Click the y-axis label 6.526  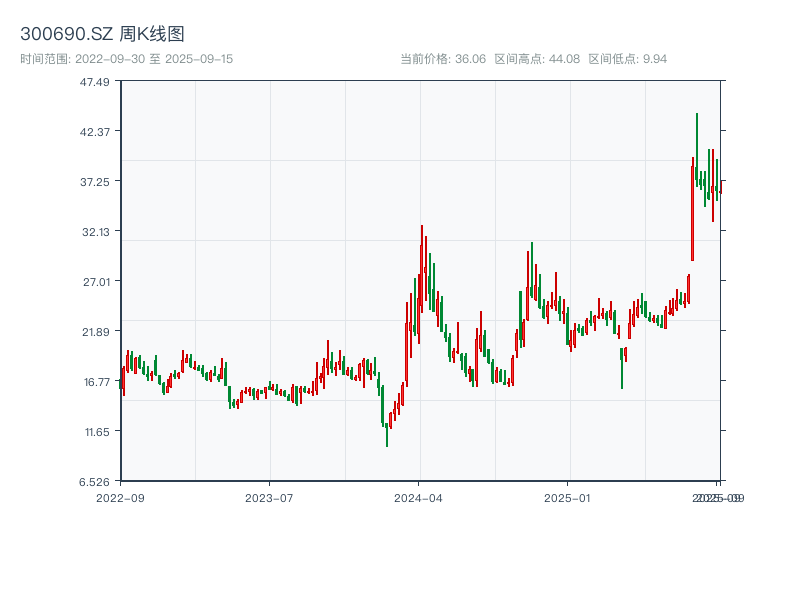(x=94, y=482)
